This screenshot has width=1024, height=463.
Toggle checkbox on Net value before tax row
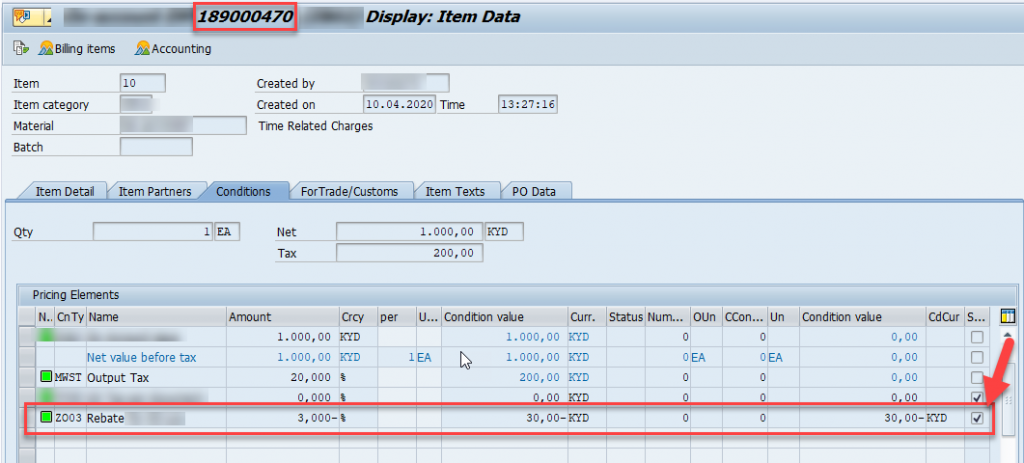point(976,357)
